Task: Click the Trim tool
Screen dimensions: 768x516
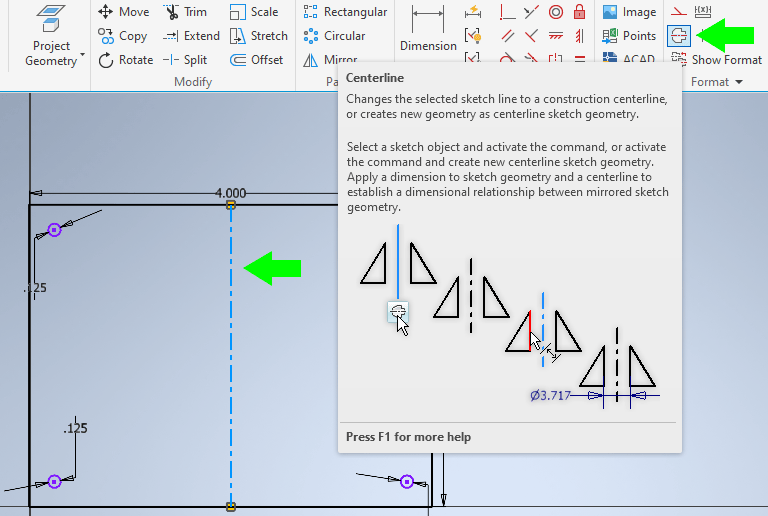Action: pyautogui.click(x=185, y=12)
